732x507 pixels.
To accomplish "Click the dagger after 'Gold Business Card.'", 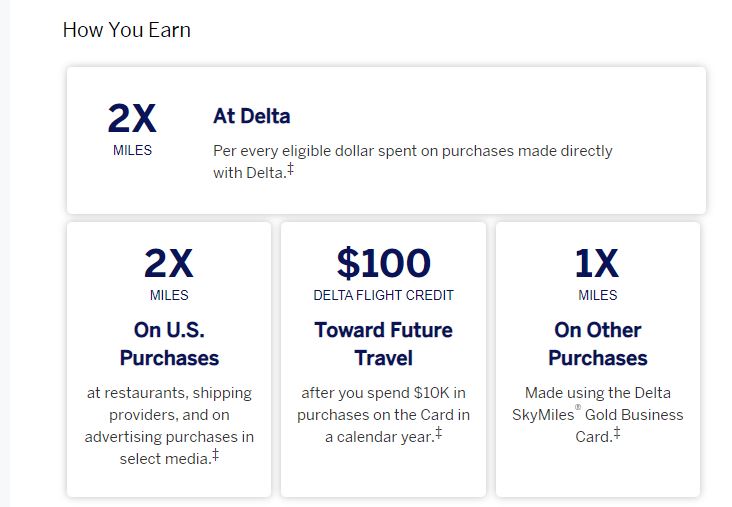I will [616, 433].
